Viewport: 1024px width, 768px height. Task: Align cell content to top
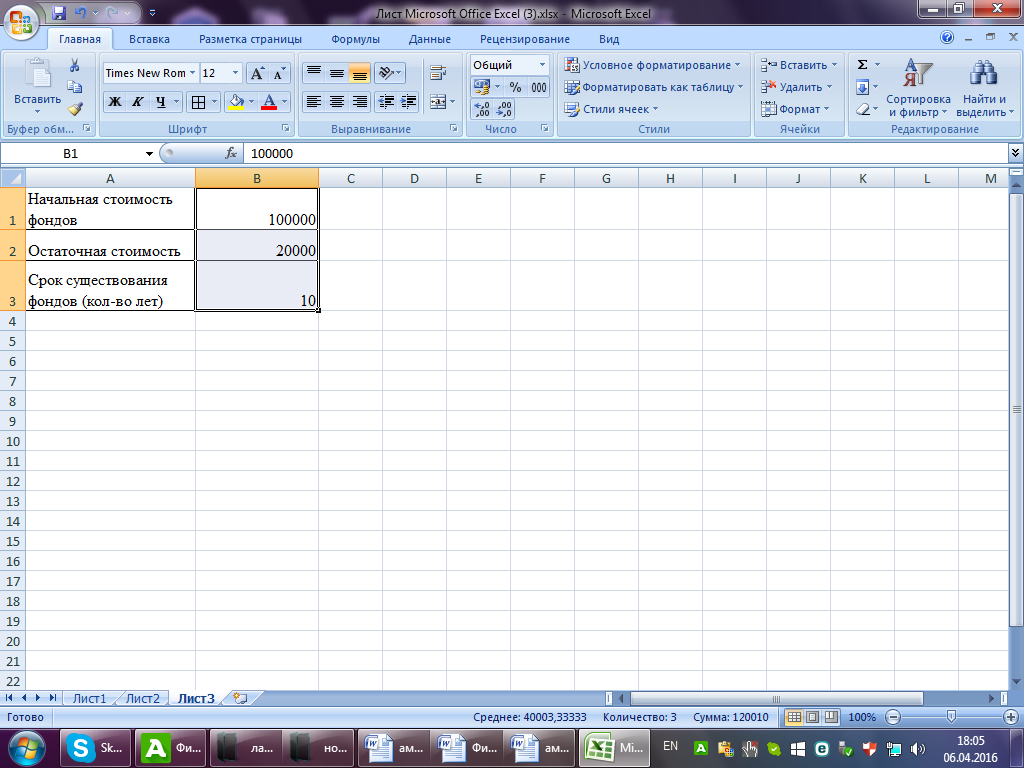click(314, 72)
